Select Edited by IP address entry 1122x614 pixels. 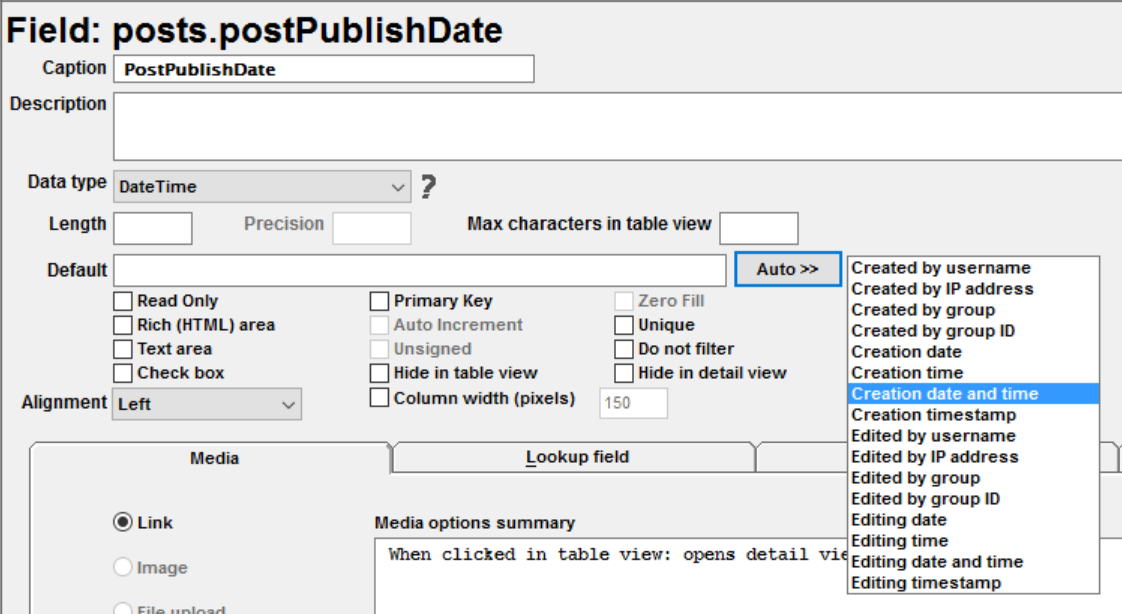[935, 457]
